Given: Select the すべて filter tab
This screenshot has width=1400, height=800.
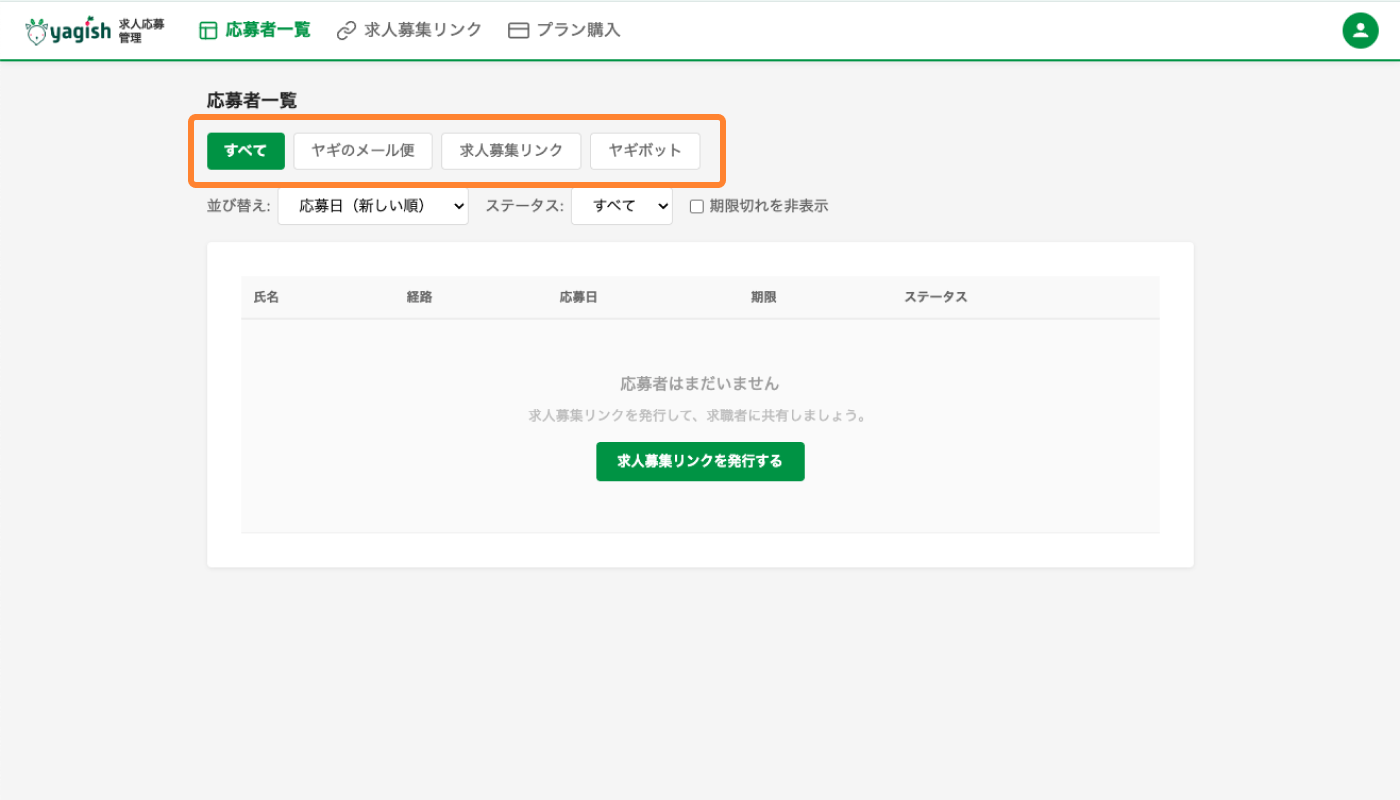Looking at the screenshot, I should (246, 151).
